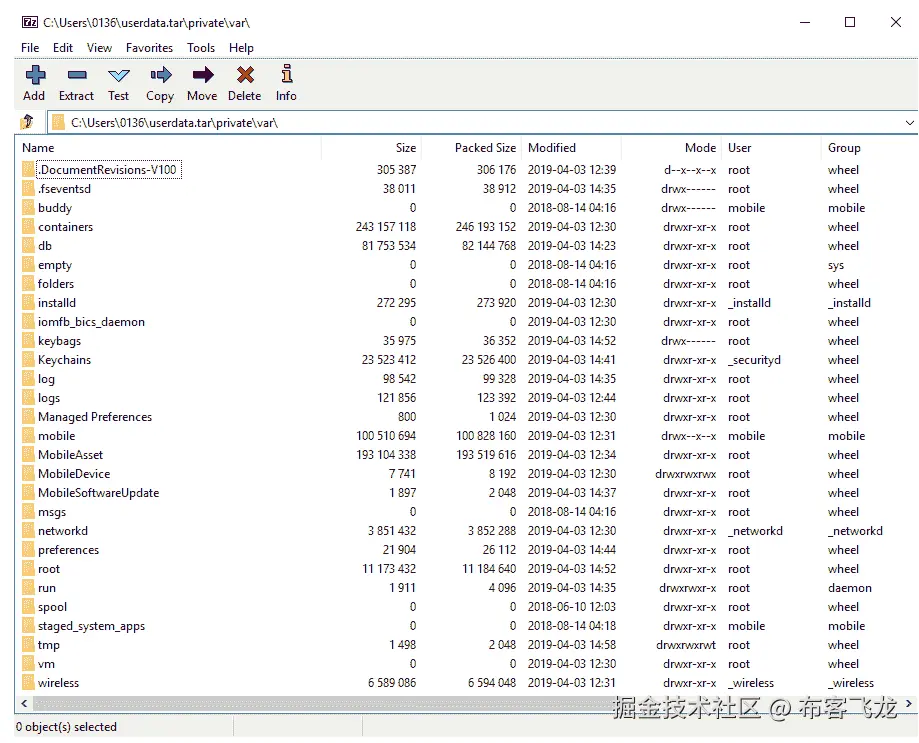Click the Test archive icon
This screenshot has width=919, height=743.
pyautogui.click(x=118, y=75)
